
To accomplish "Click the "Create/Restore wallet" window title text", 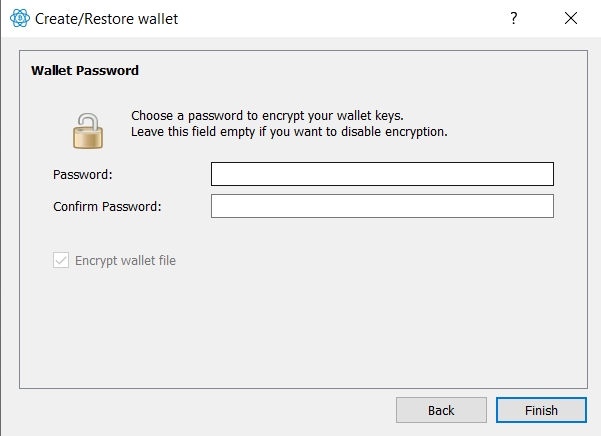I will (x=107, y=18).
